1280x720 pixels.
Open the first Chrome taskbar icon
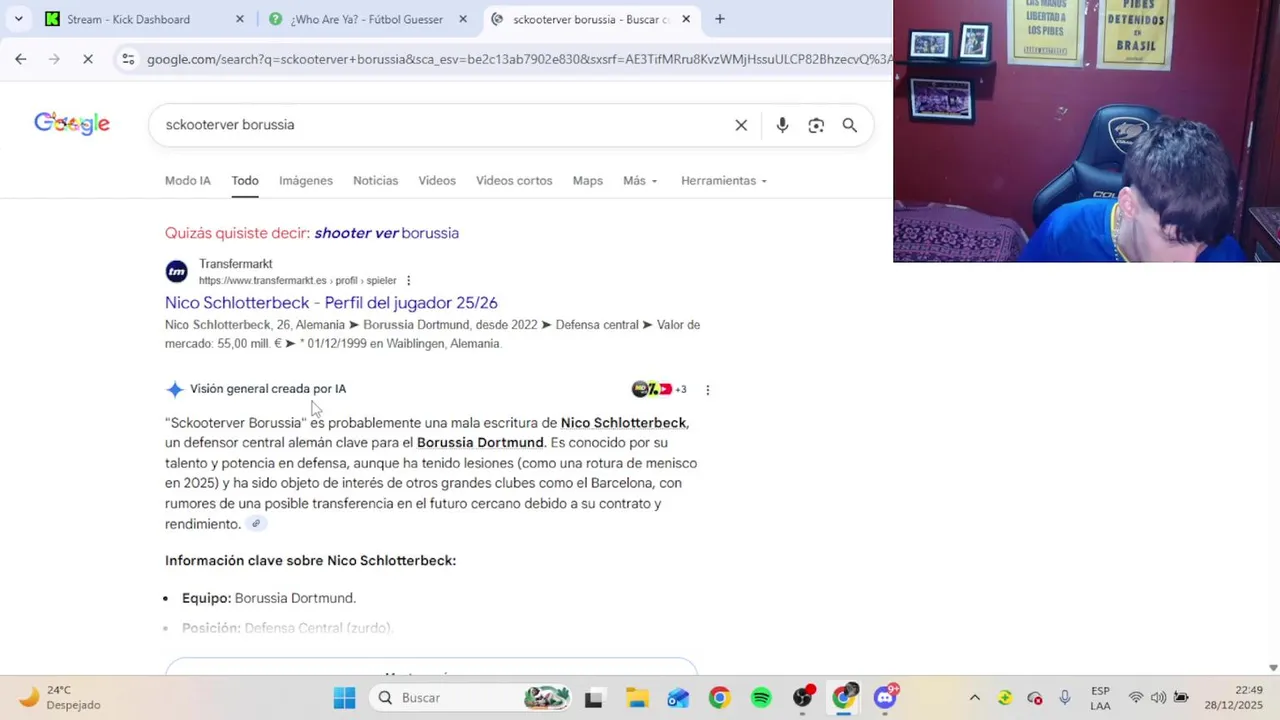point(719,698)
